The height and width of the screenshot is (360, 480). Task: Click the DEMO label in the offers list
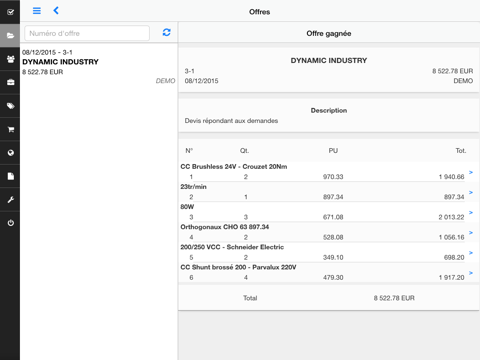tap(165, 81)
